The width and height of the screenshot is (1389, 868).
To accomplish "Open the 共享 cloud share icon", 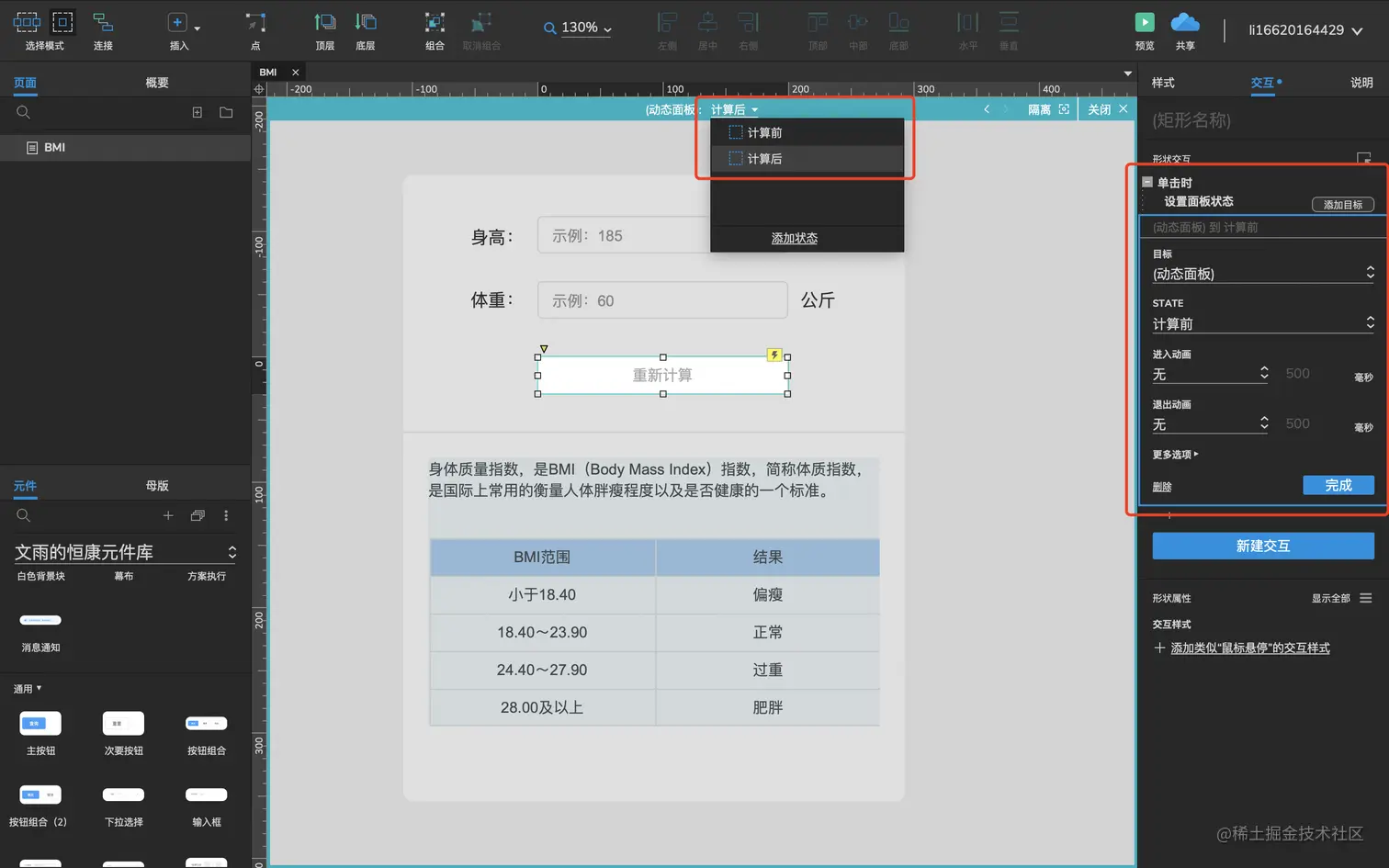I will (1185, 22).
